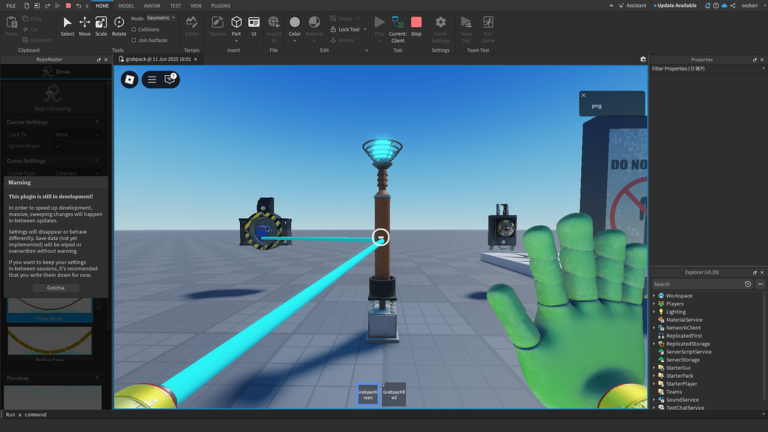Expand the Lighting tree node
The height and width of the screenshot is (432, 768).
(x=654, y=312)
